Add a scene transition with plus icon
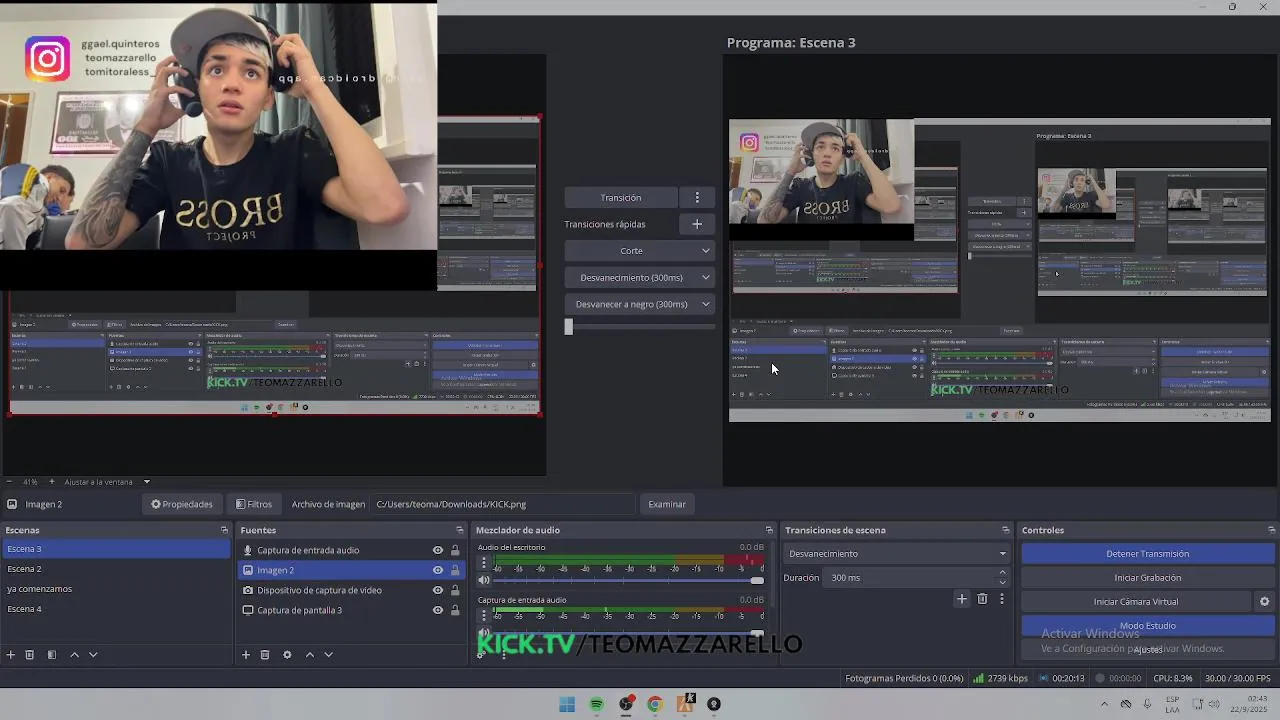This screenshot has height=720, width=1280. pos(962,599)
